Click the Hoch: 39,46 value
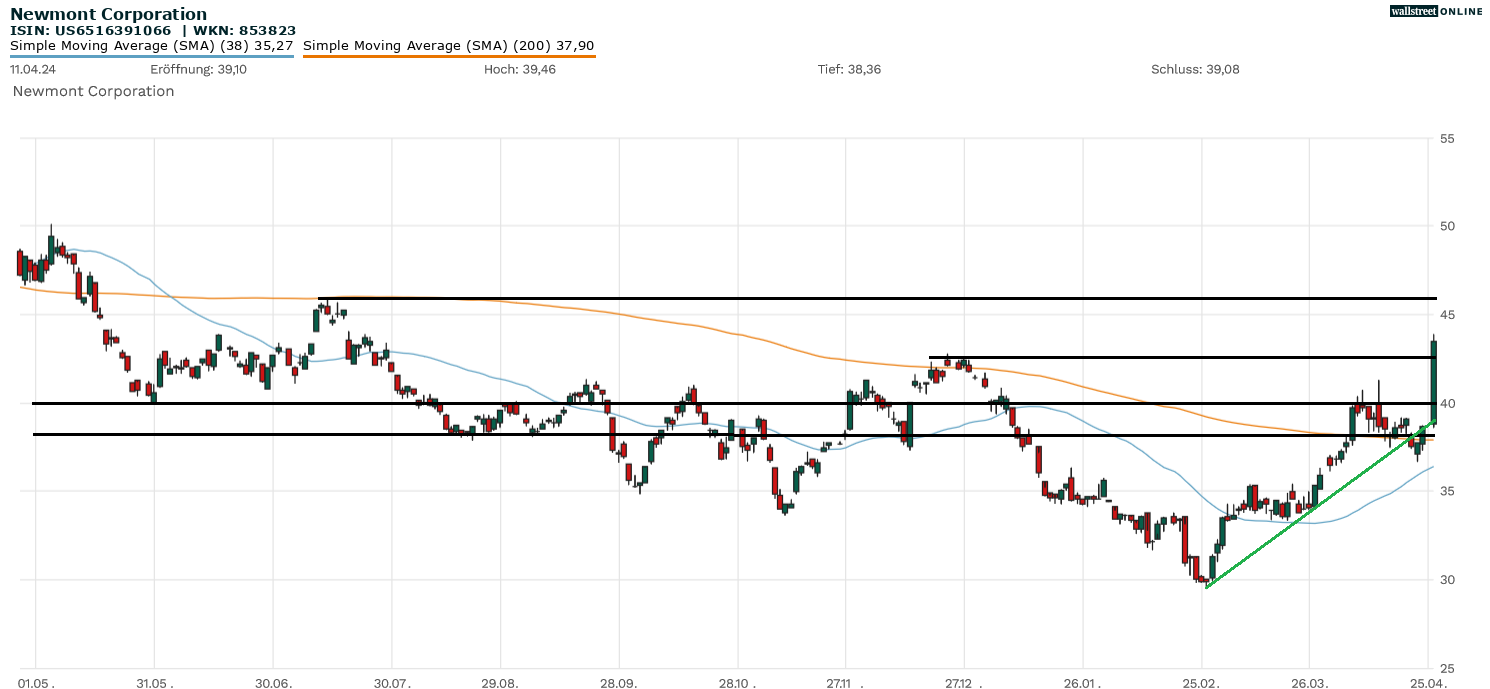The image size is (1490, 689). pos(519,69)
